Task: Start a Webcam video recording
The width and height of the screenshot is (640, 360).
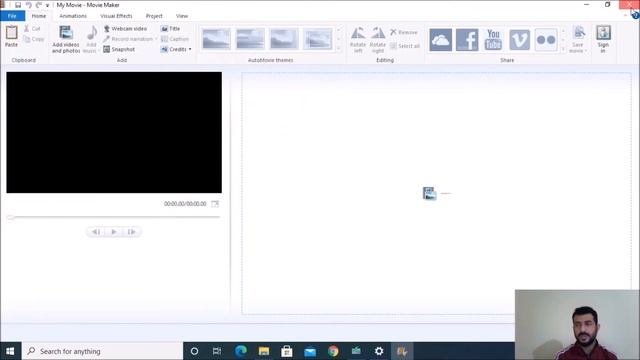Action: point(125,29)
